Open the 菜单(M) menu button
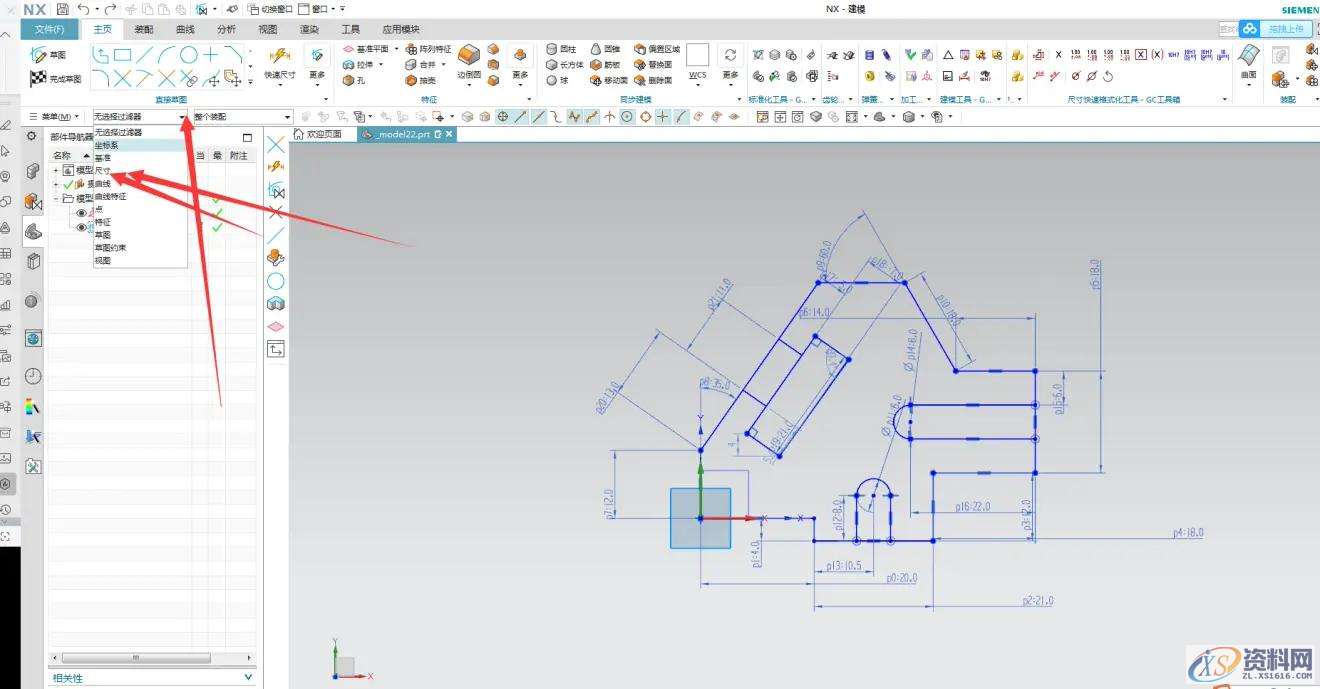Image resolution: width=1320 pixels, height=689 pixels. (x=55, y=117)
